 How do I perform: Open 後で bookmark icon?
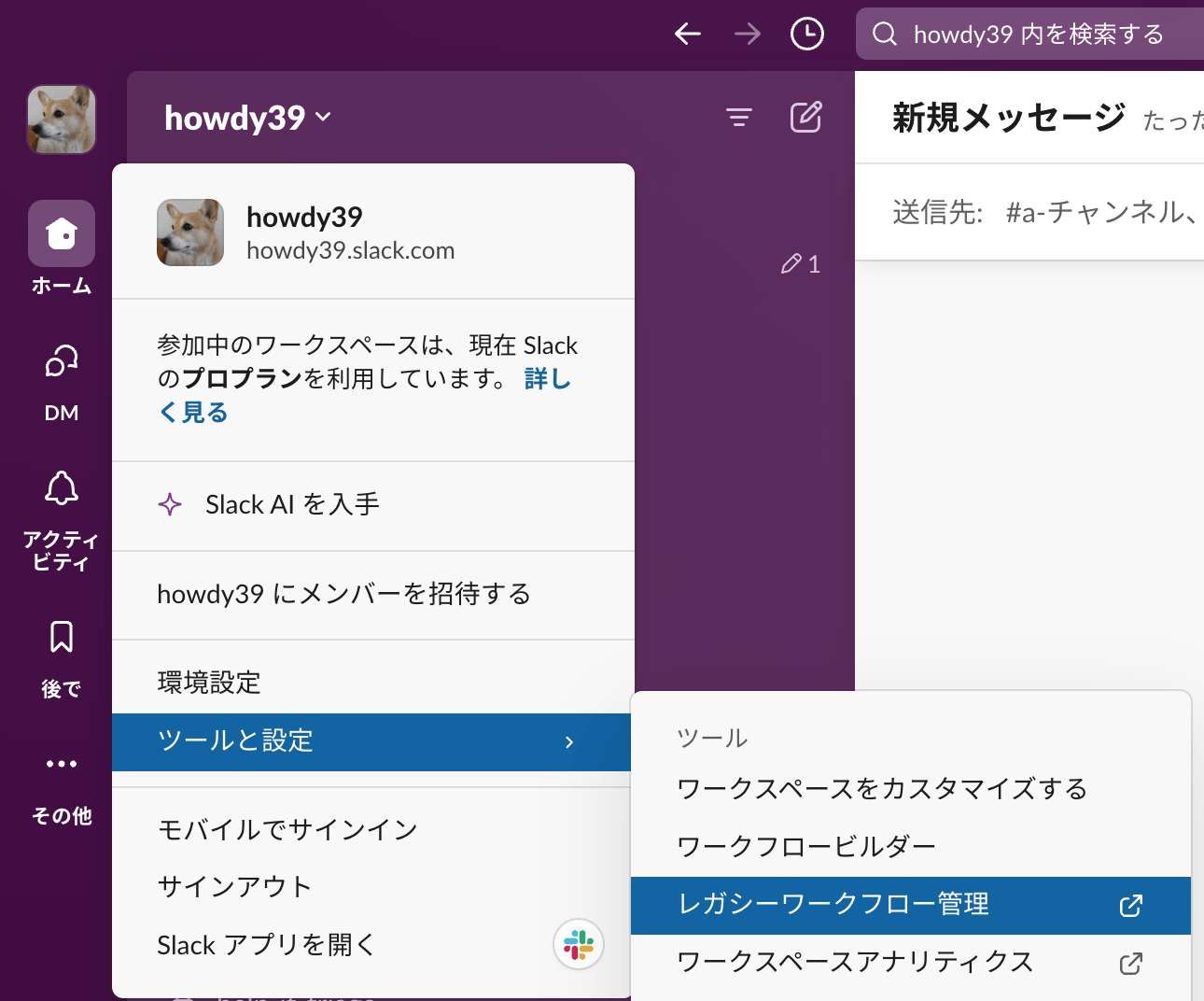pyautogui.click(x=62, y=637)
